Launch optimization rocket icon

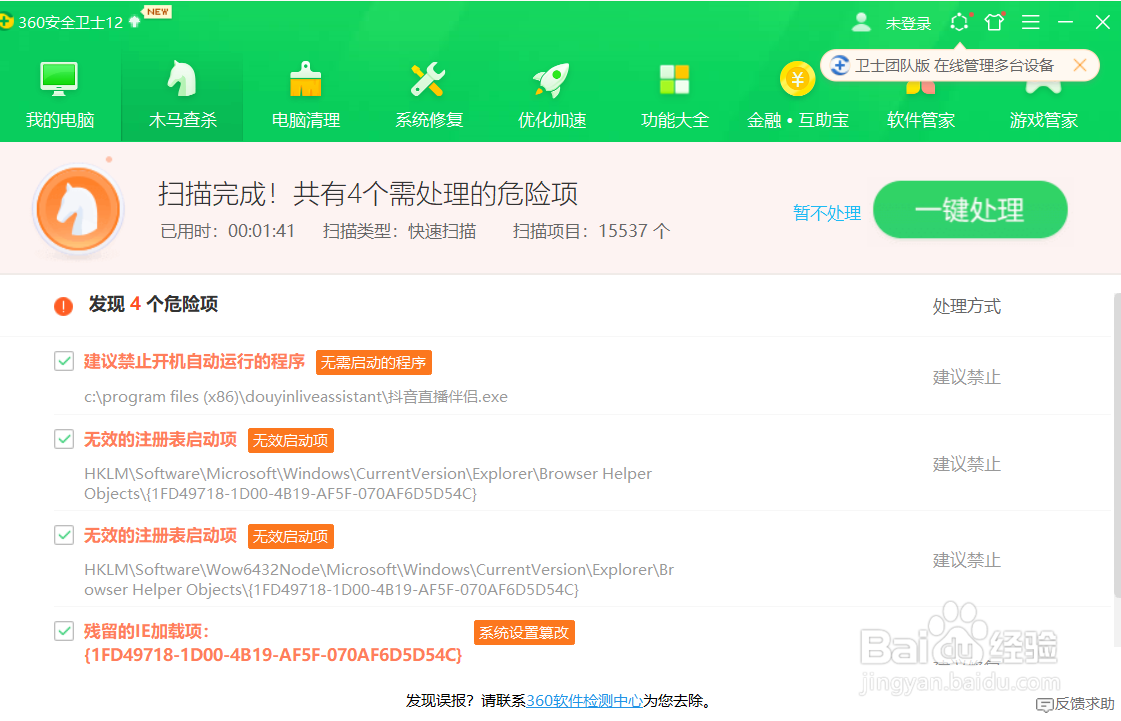pos(551,79)
